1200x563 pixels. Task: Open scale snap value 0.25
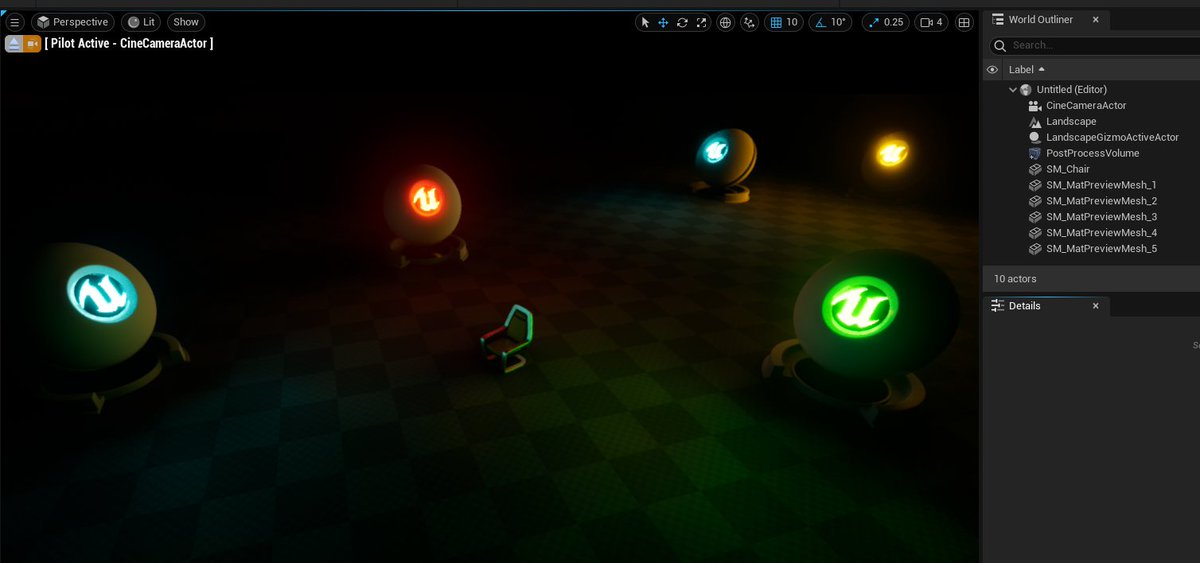894,22
